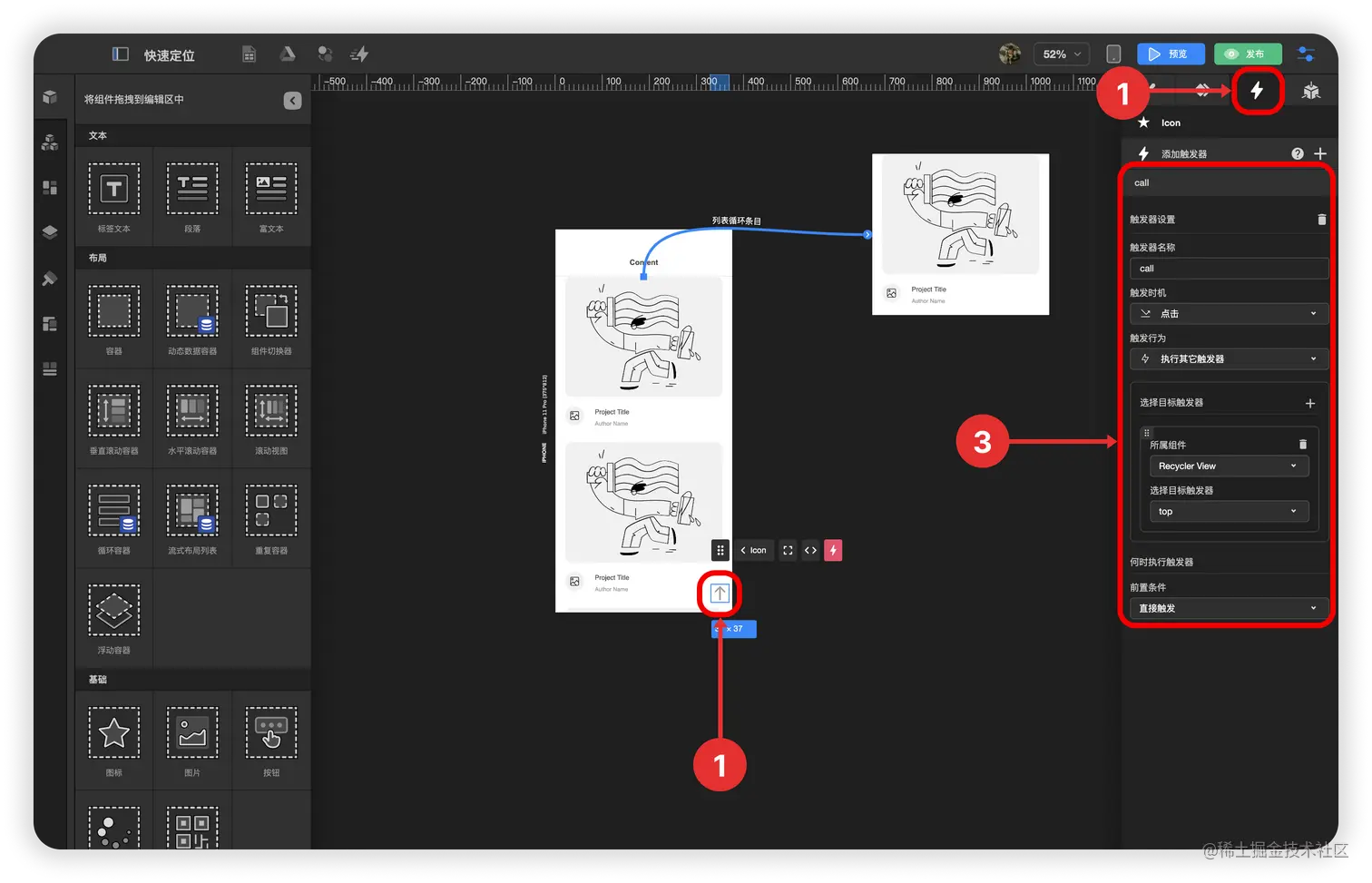The width and height of the screenshot is (1372, 883).
Task: Open the layers stack sidebar tab
Action: pos(50,232)
